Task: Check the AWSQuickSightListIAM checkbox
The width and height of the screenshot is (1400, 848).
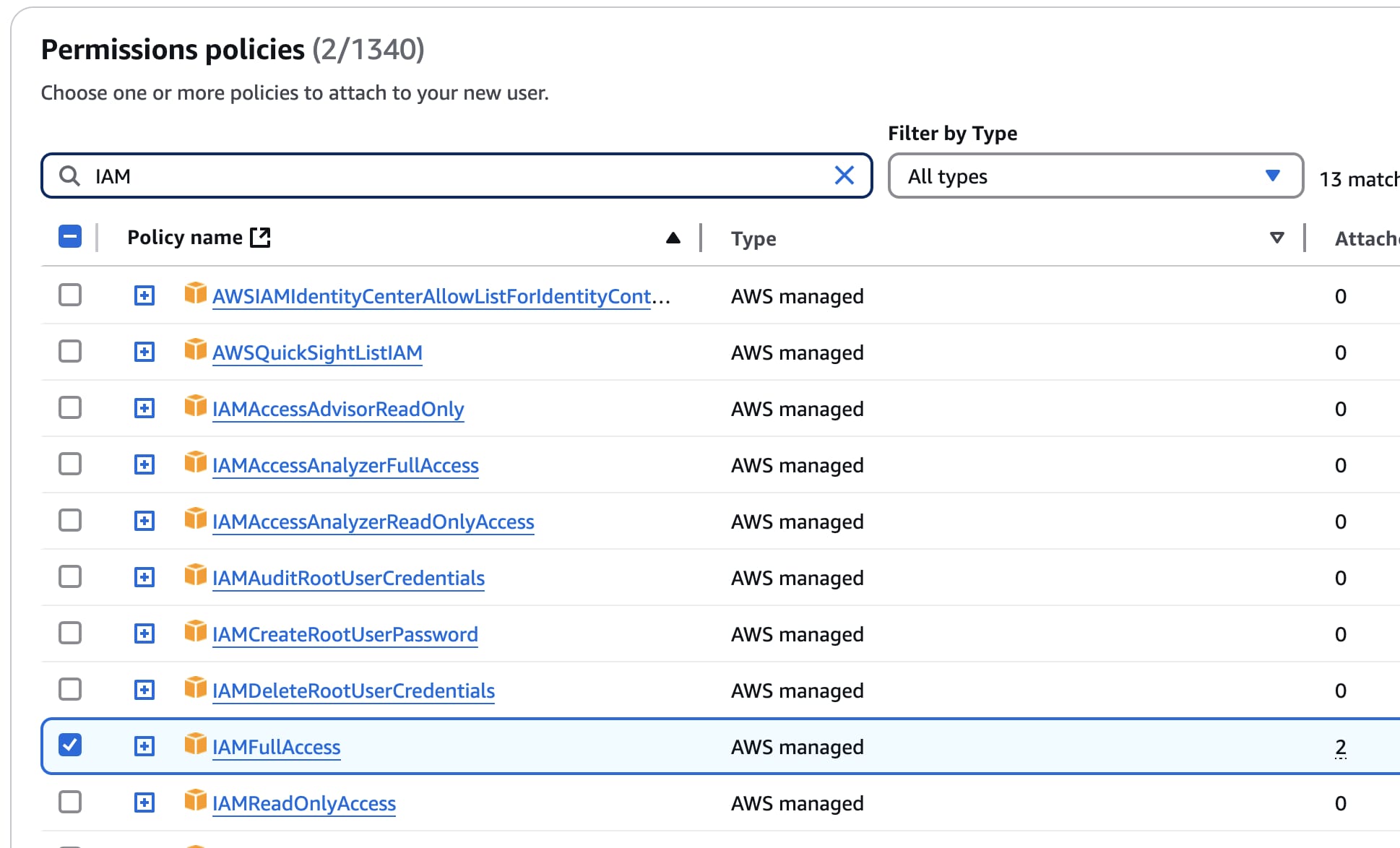Action: tap(70, 351)
